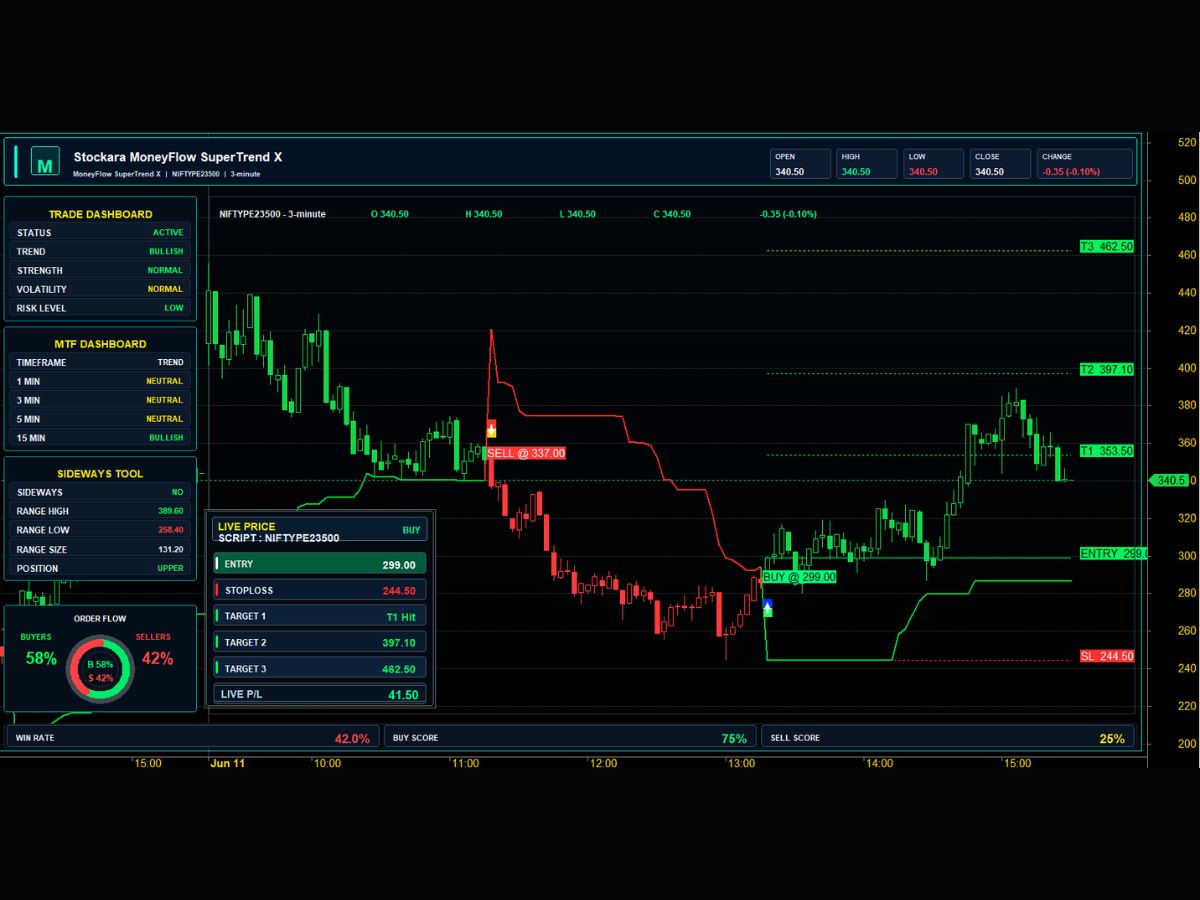
Task: Click the BUY SCORE 75% bar
Action: click(x=570, y=738)
